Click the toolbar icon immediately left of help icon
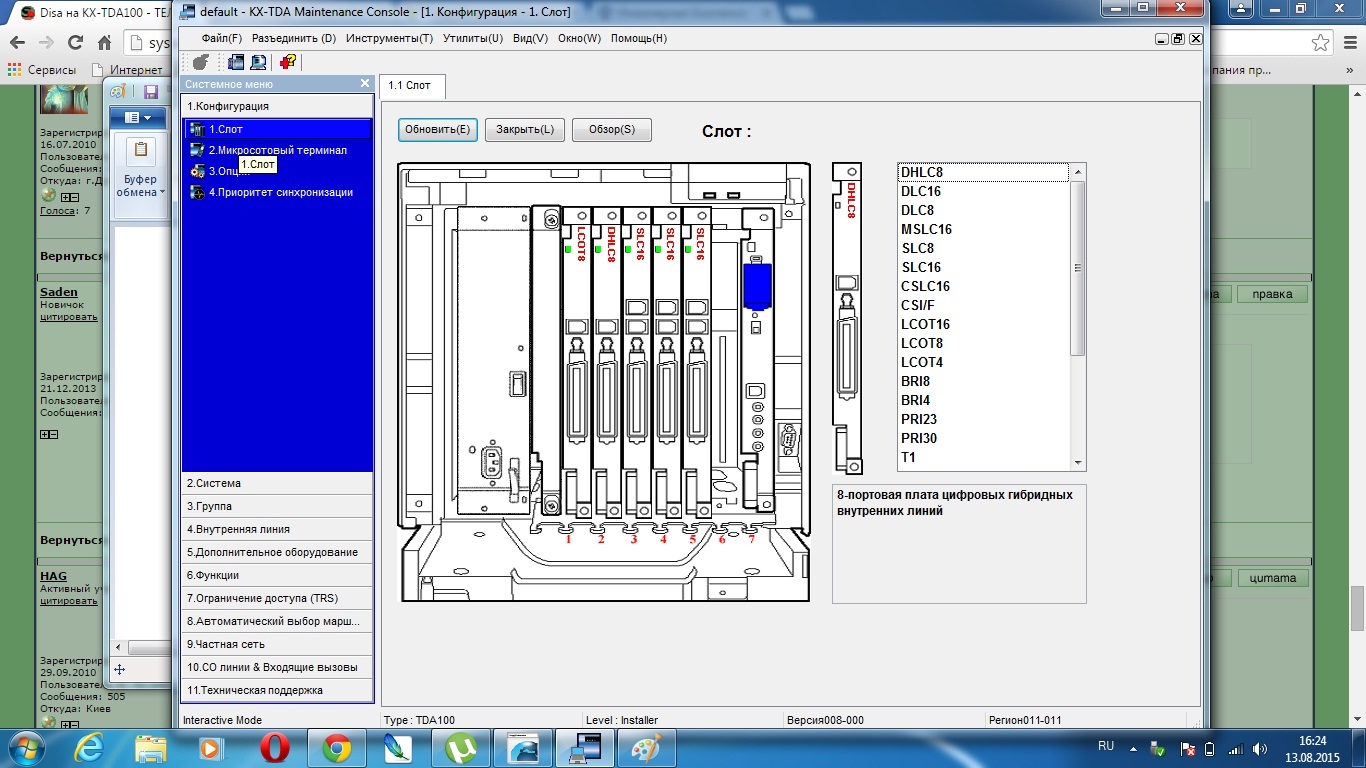 (258, 62)
